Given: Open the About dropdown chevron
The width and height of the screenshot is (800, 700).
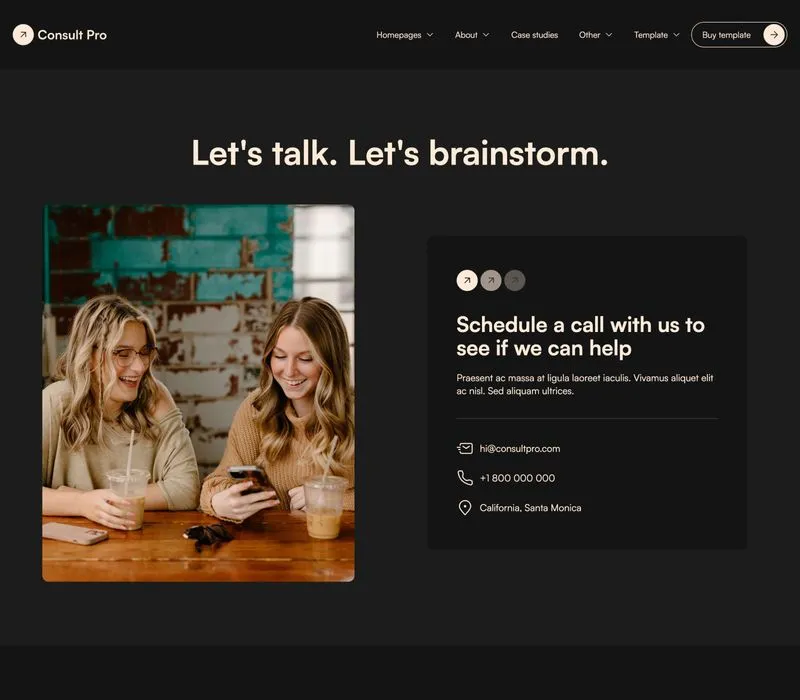Looking at the screenshot, I should tap(486, 35).
